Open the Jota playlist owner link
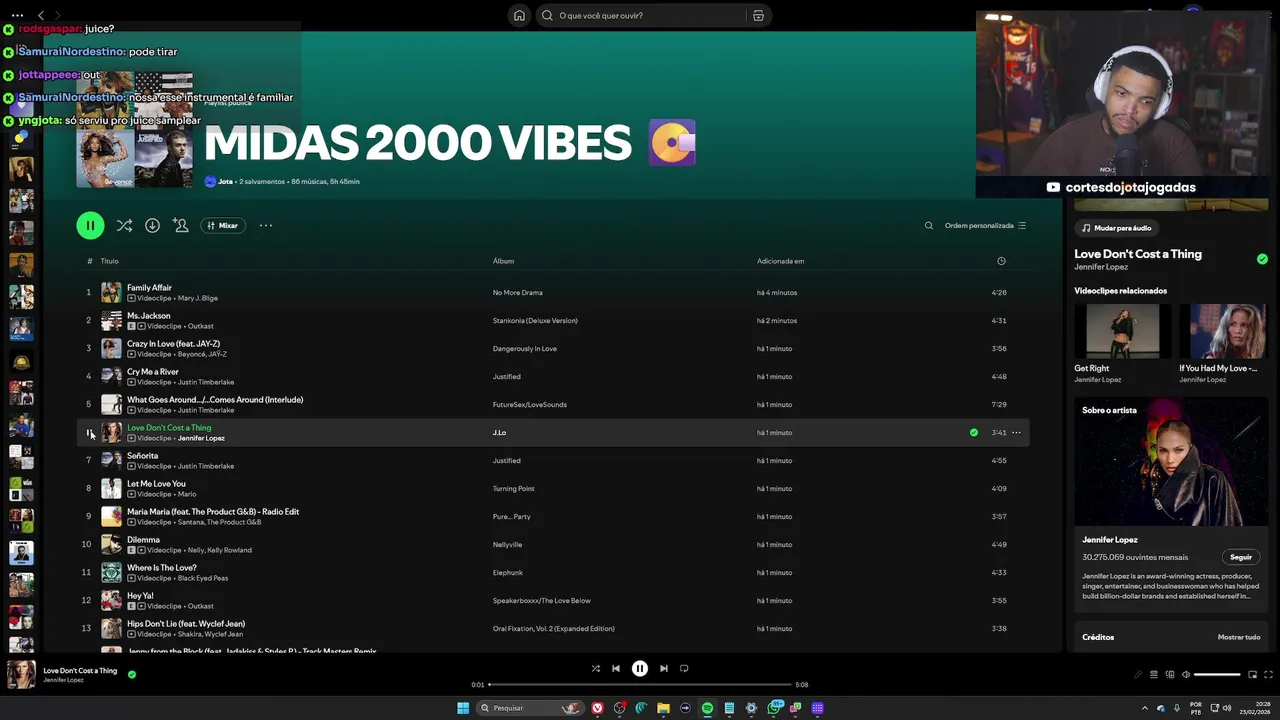This screenshot has height=720, width=1280. click(x=225, y=182)
